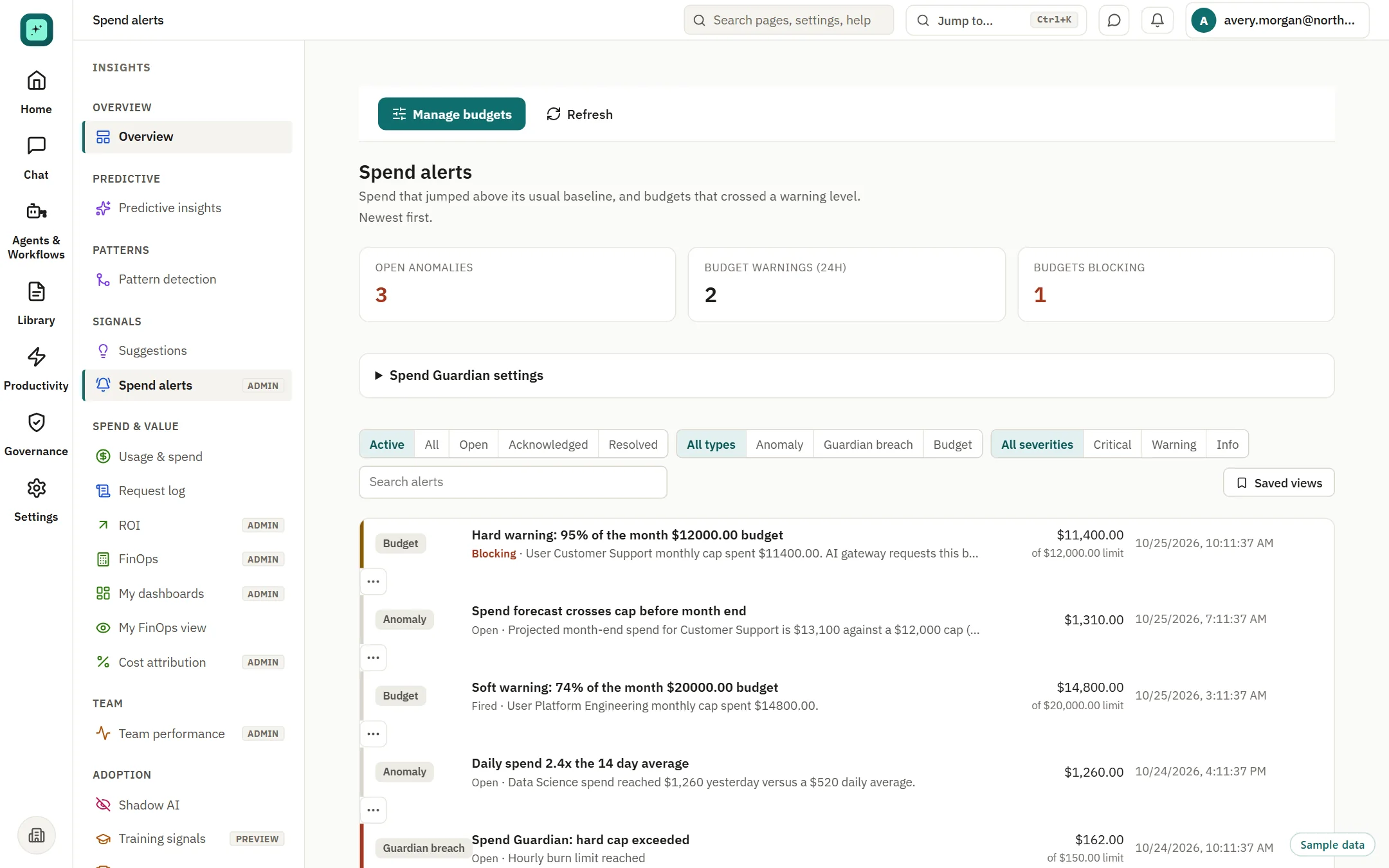Open Usage & spend page
Image resolution: width=1389 pixels, height=868 pixels.
tap(186, 457)
